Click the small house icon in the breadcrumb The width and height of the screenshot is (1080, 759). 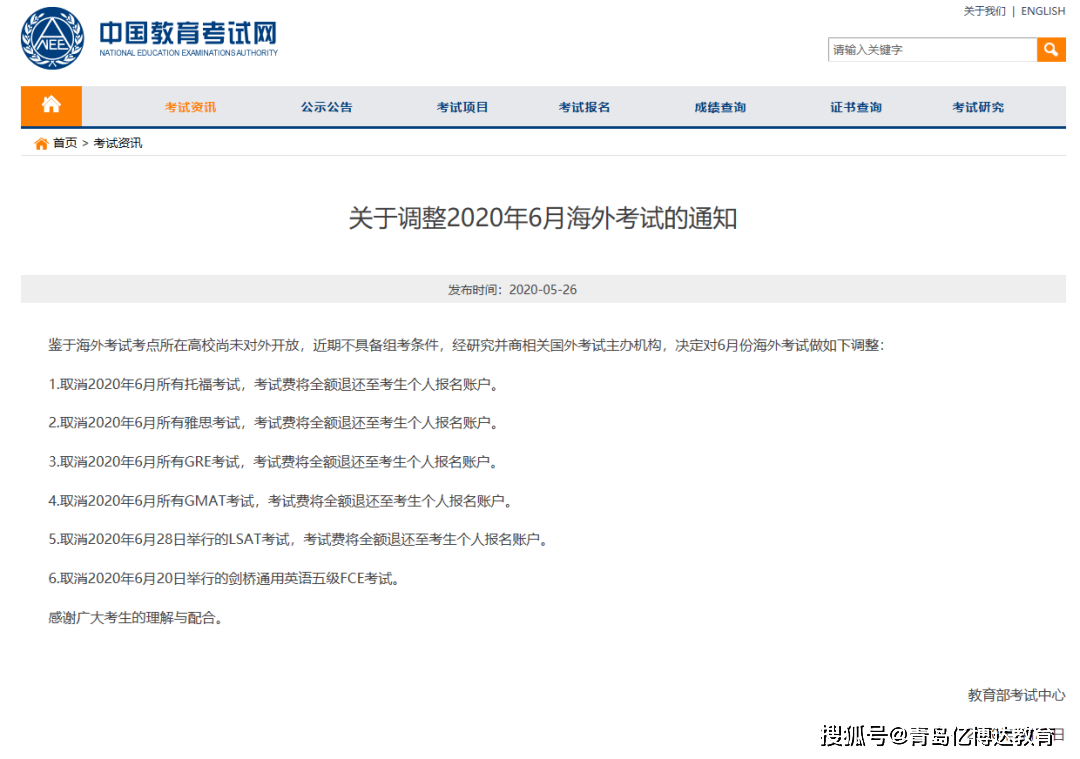(40, 142)
